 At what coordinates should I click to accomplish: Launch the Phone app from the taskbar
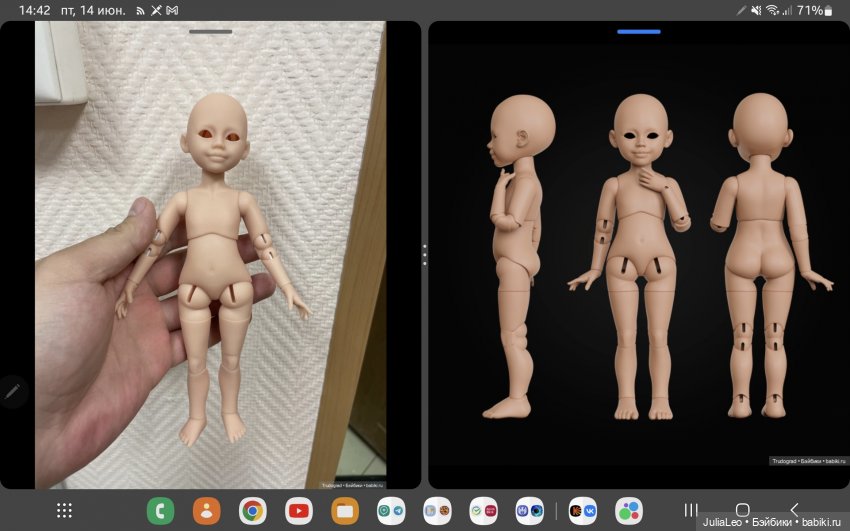(160, 510)
